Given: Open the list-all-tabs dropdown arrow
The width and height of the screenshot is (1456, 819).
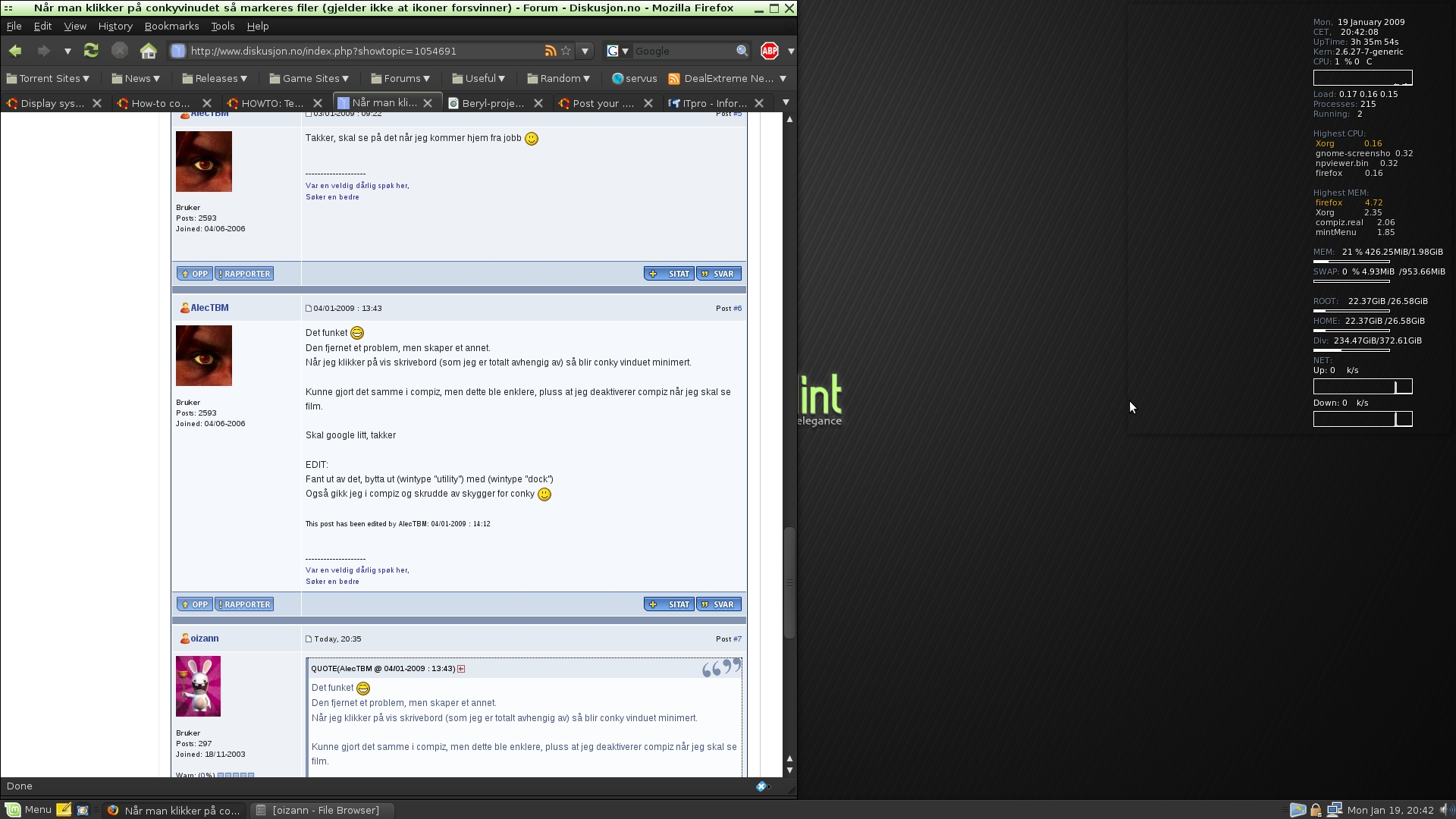Looking at the screenshot, I should [x=786, y=102].
